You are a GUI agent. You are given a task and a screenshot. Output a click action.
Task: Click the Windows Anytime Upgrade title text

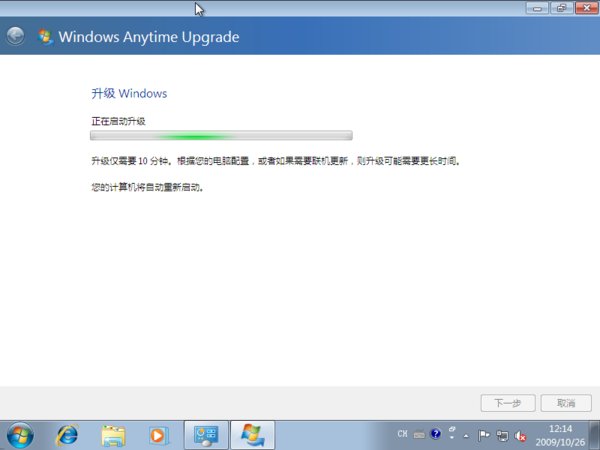point(149,37)
